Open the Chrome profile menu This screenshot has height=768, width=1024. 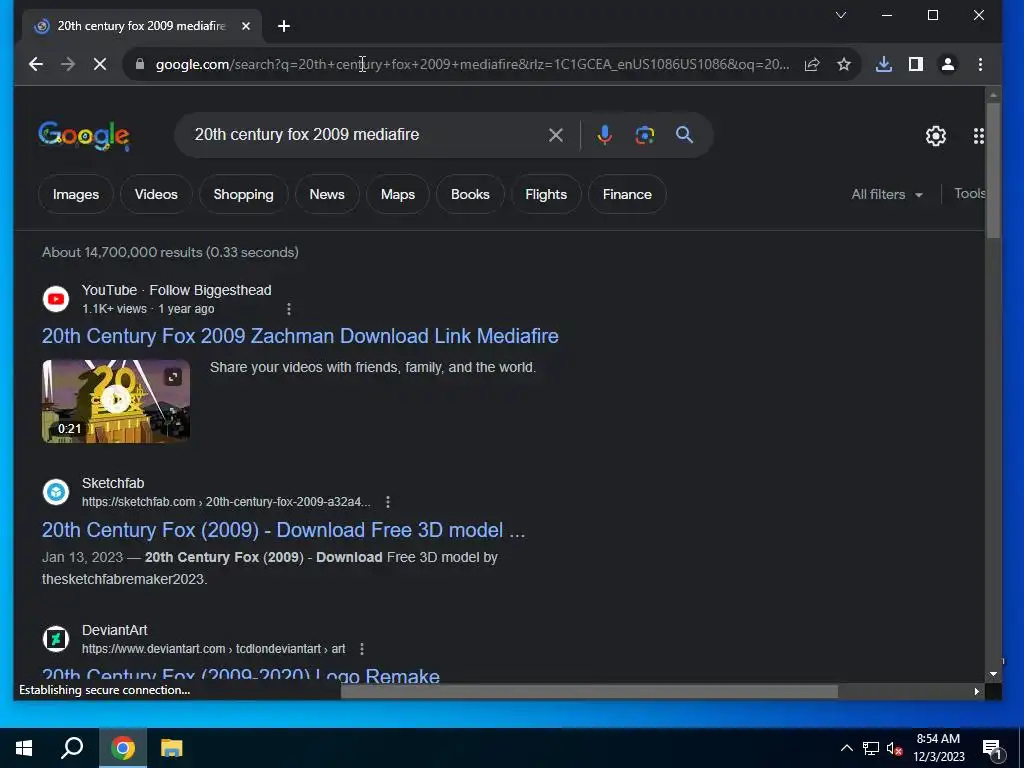point(948,64)
